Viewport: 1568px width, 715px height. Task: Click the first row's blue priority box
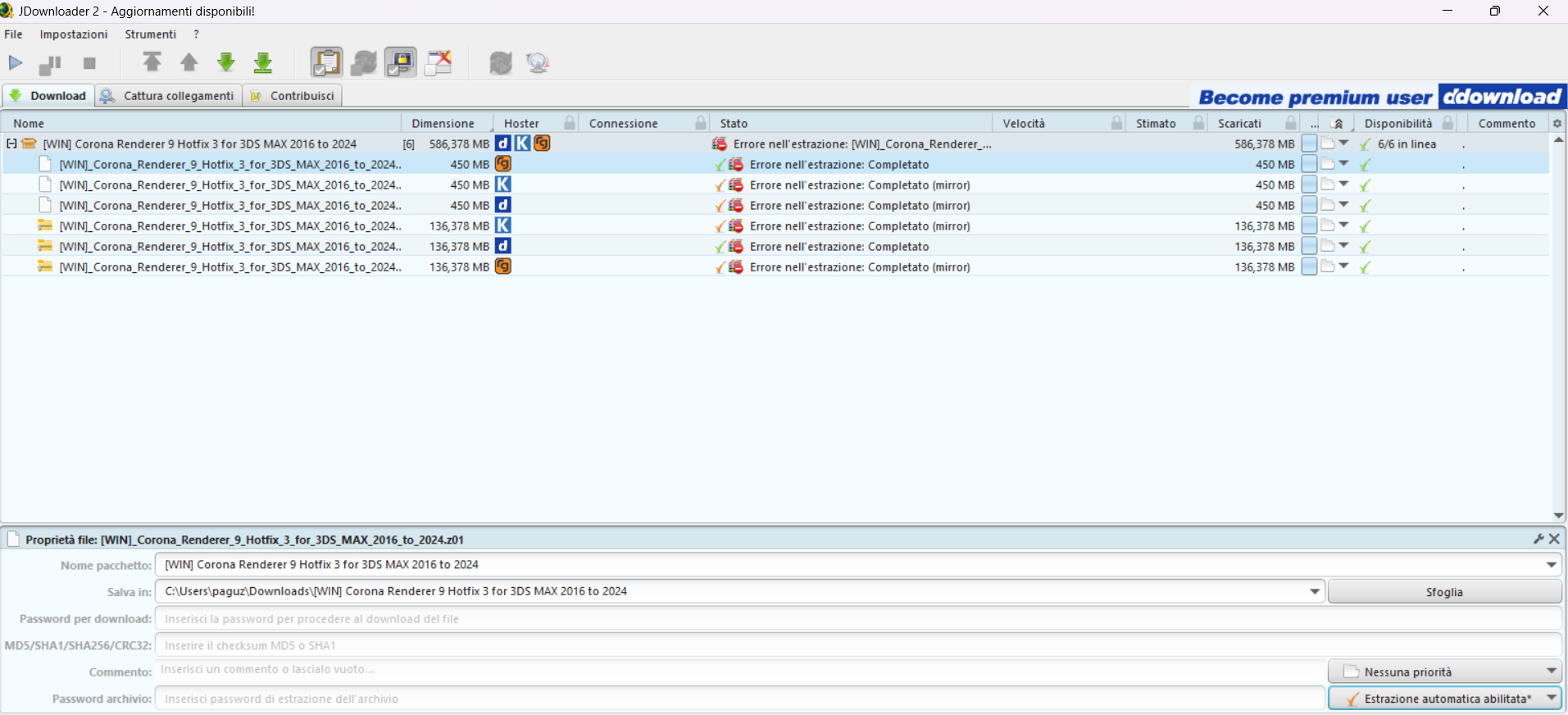click(x=1309, y=143)
